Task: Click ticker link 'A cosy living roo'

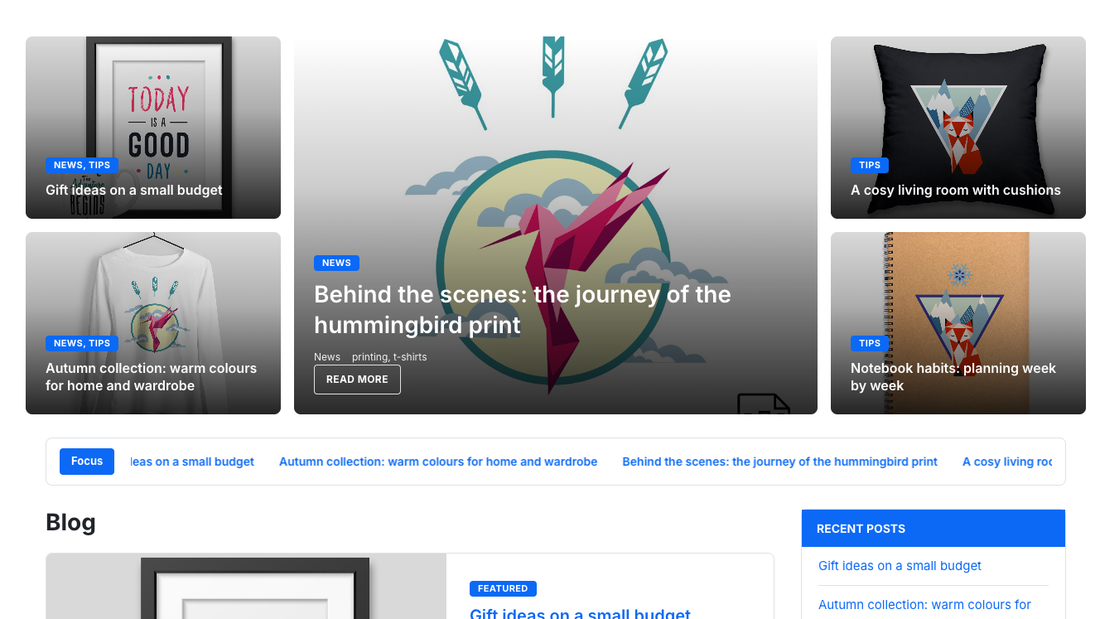Action: [1007, 462]
